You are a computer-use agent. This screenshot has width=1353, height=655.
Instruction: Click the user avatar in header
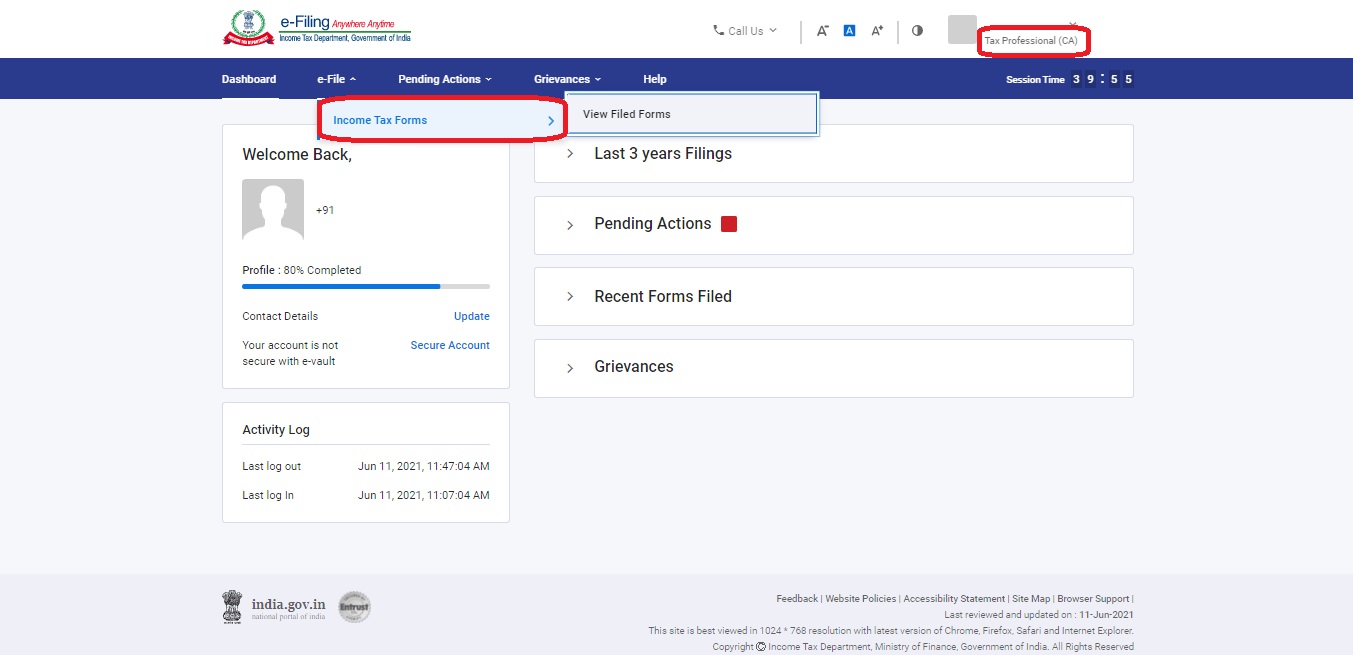962,30
